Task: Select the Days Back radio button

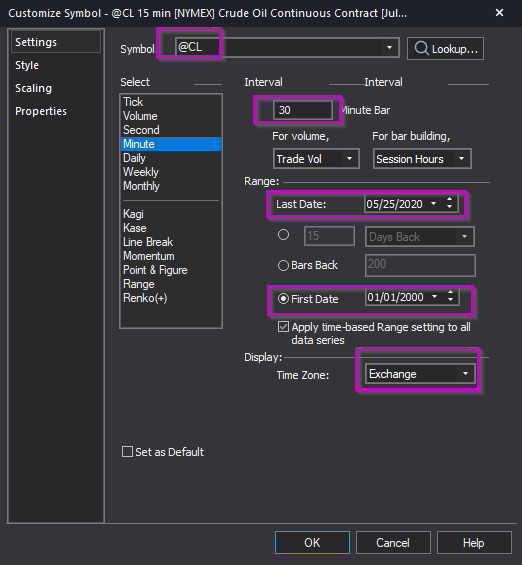Action: [284, 235]
